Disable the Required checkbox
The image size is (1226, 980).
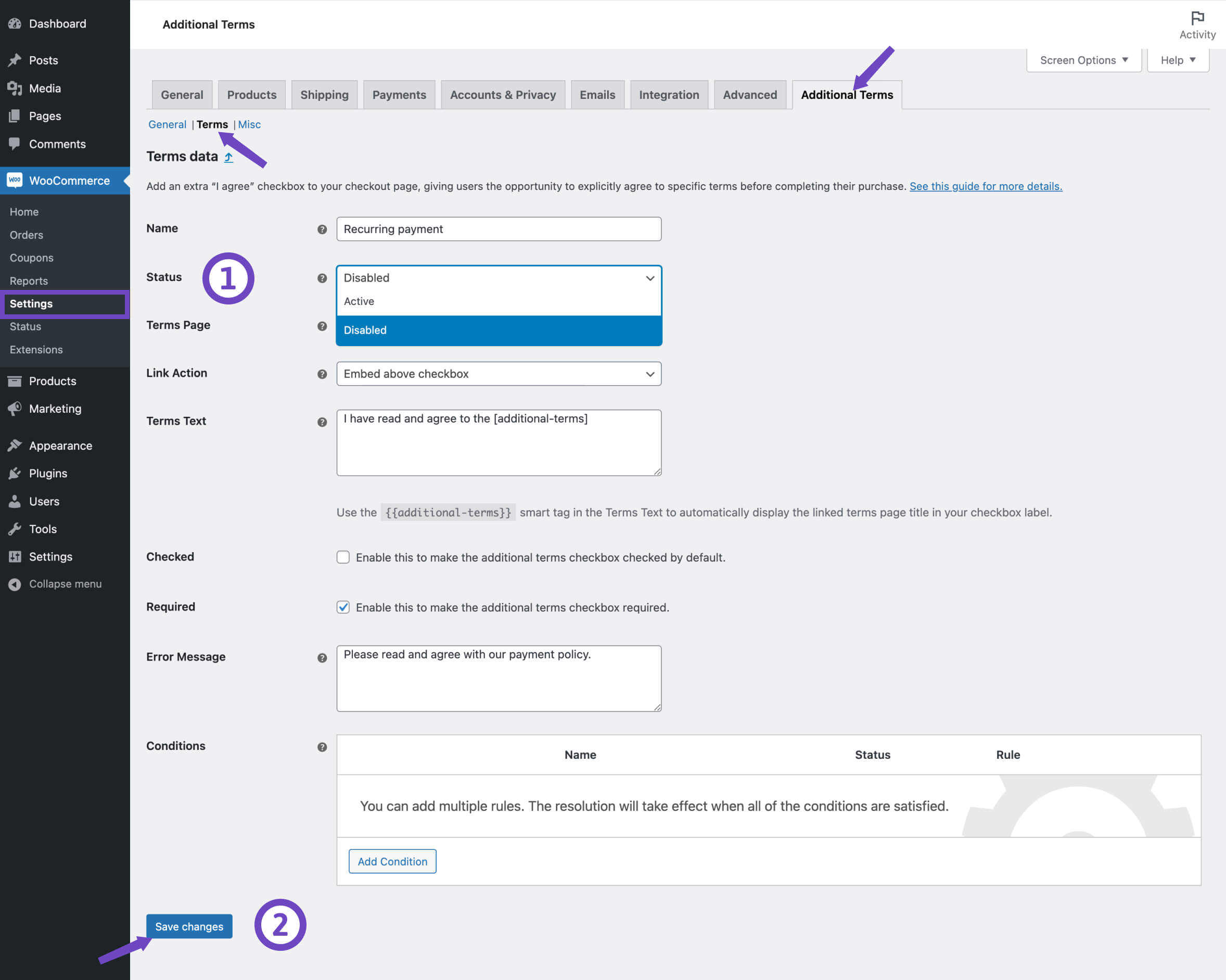pos(343,607)
